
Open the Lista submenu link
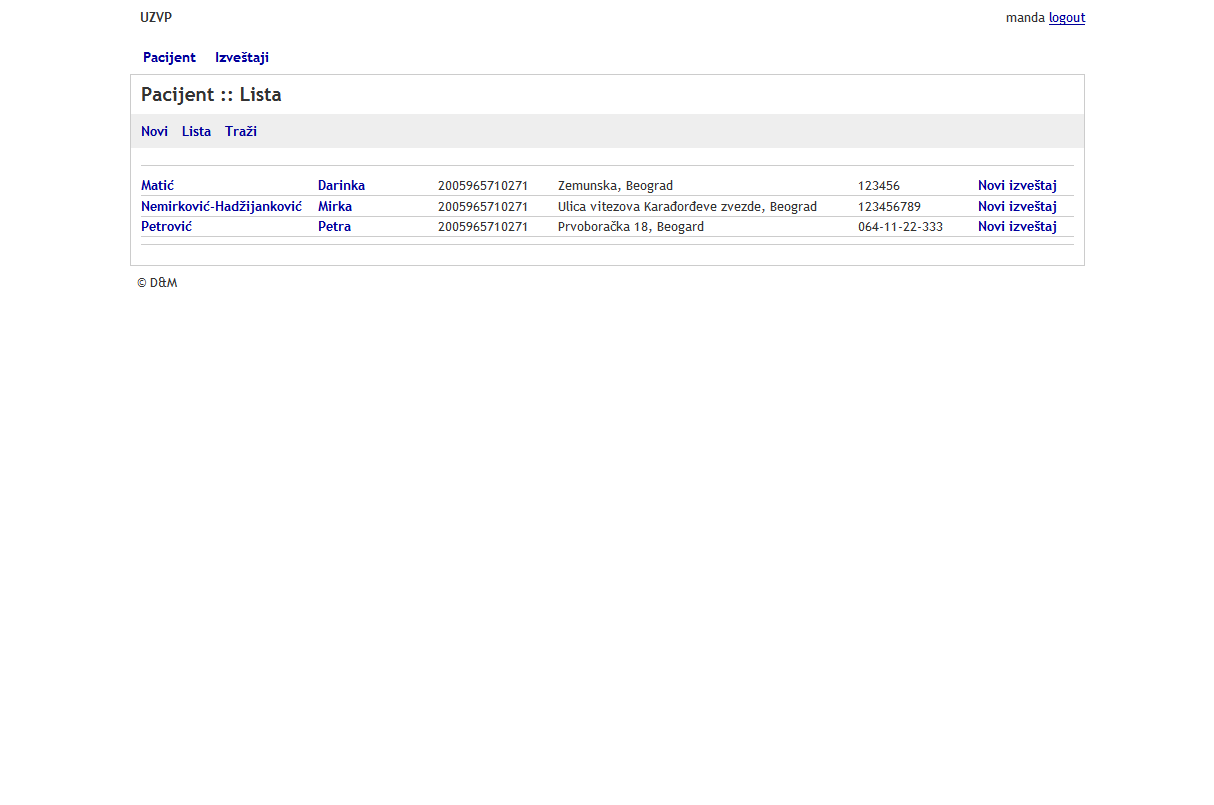[196, 132]
